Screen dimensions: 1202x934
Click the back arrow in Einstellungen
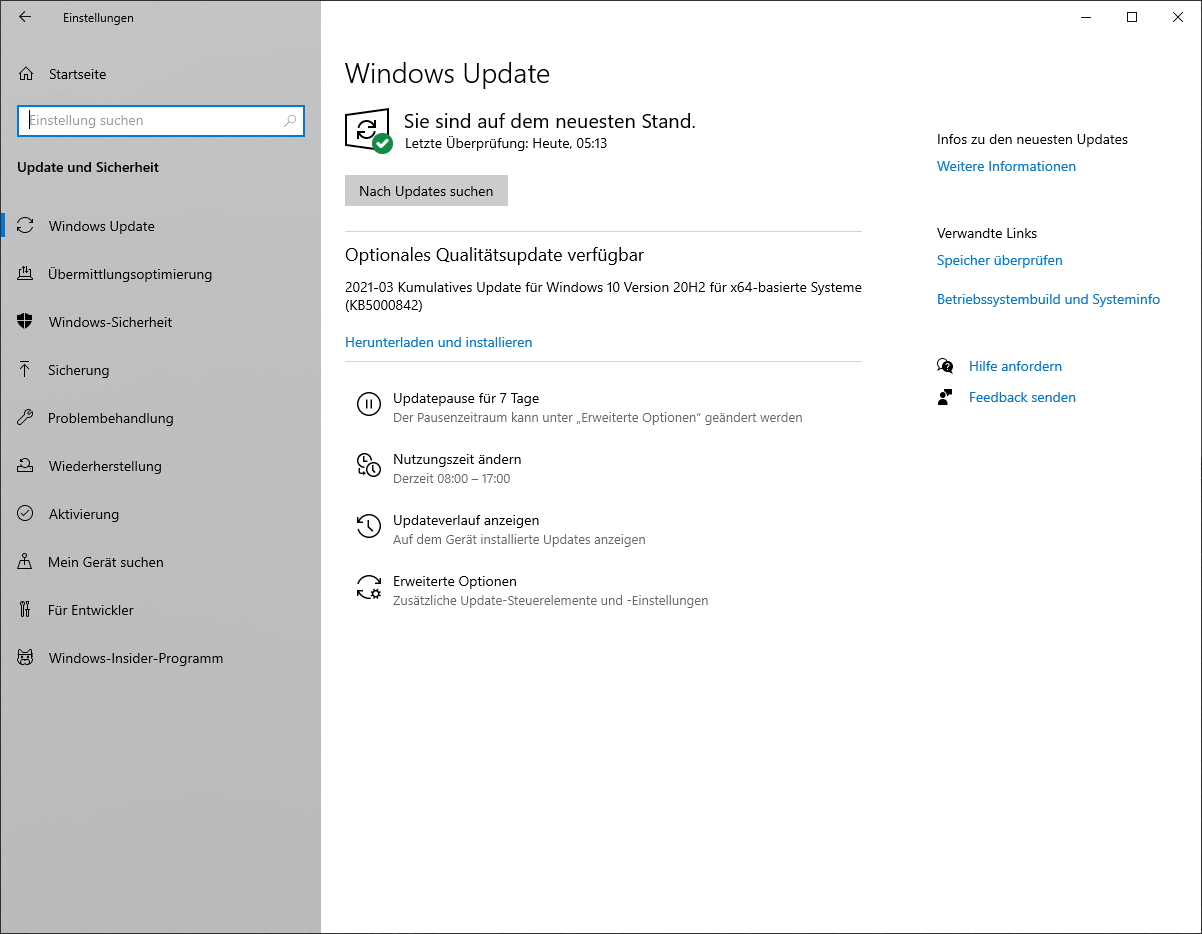[25, 17]
